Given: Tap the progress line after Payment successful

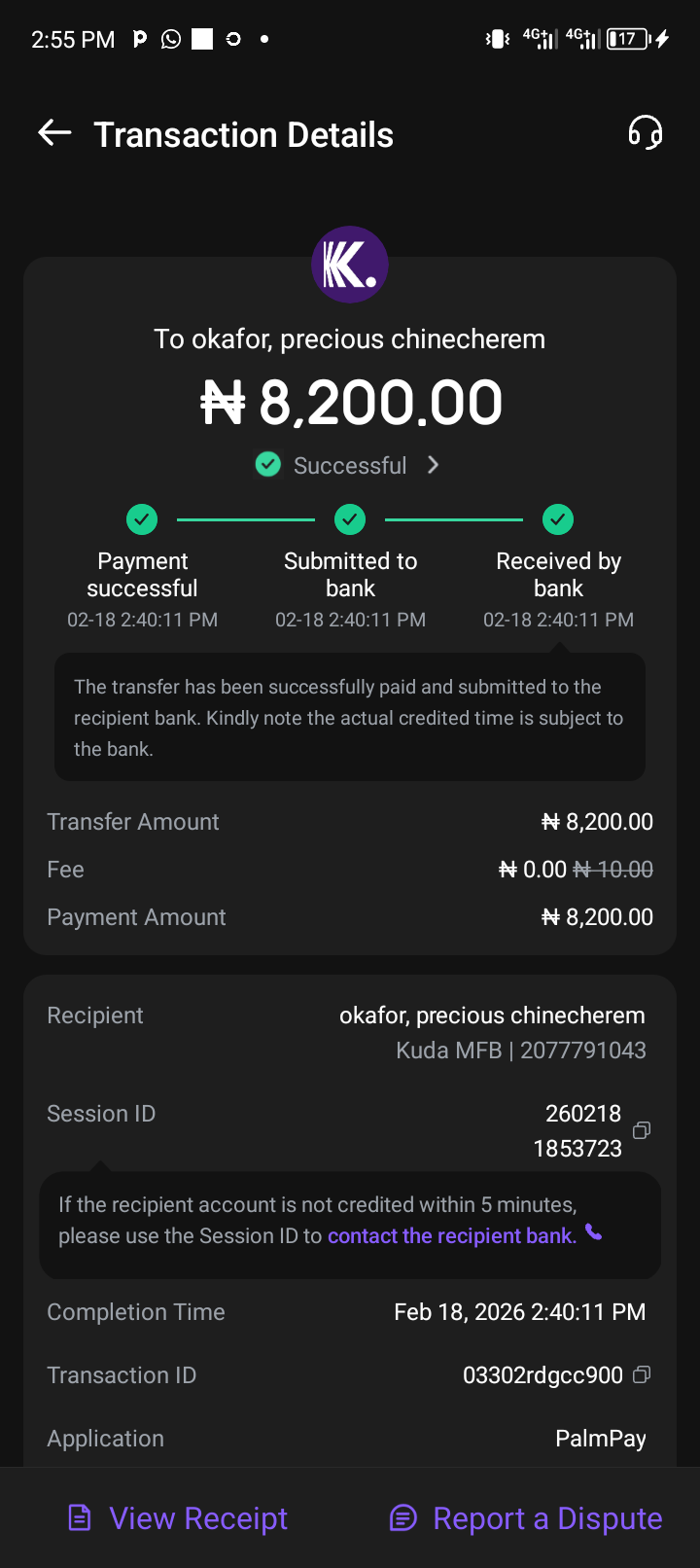Looking at the screenshot, I should (246, 520).
